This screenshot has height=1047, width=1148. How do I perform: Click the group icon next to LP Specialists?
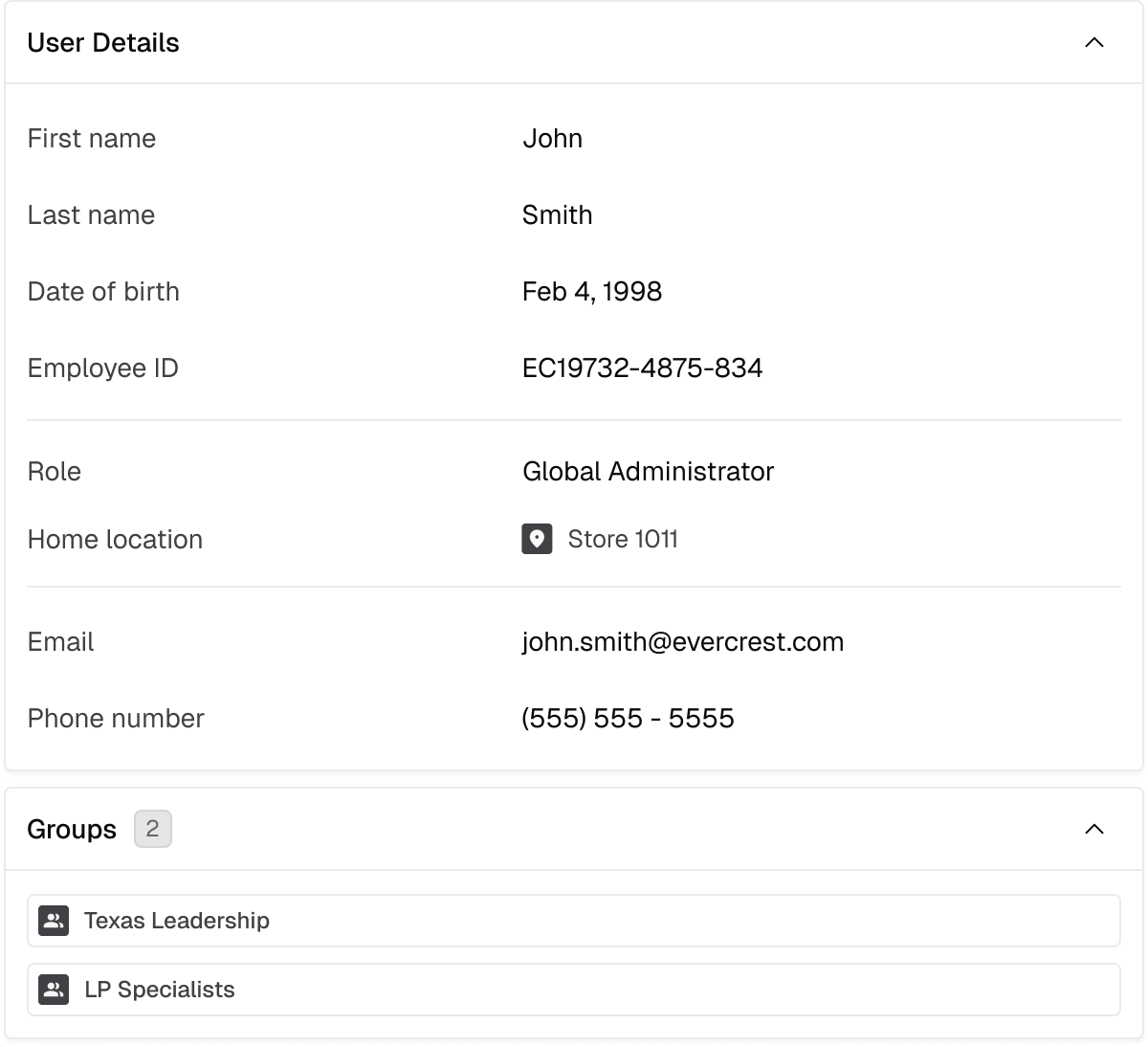point(54,990)
